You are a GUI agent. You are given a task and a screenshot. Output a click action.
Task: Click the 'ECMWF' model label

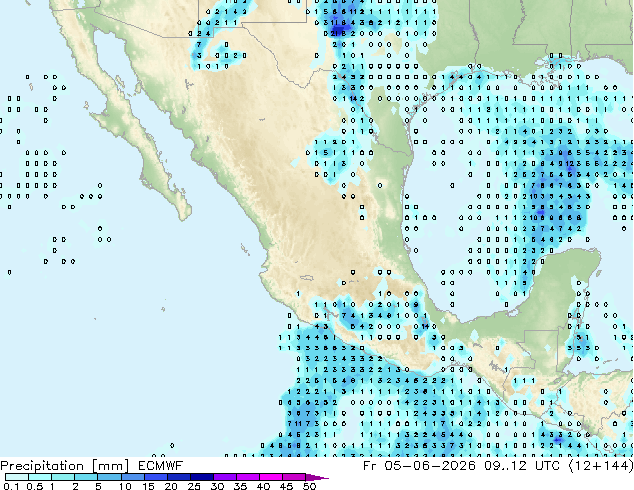click(160, 466)
